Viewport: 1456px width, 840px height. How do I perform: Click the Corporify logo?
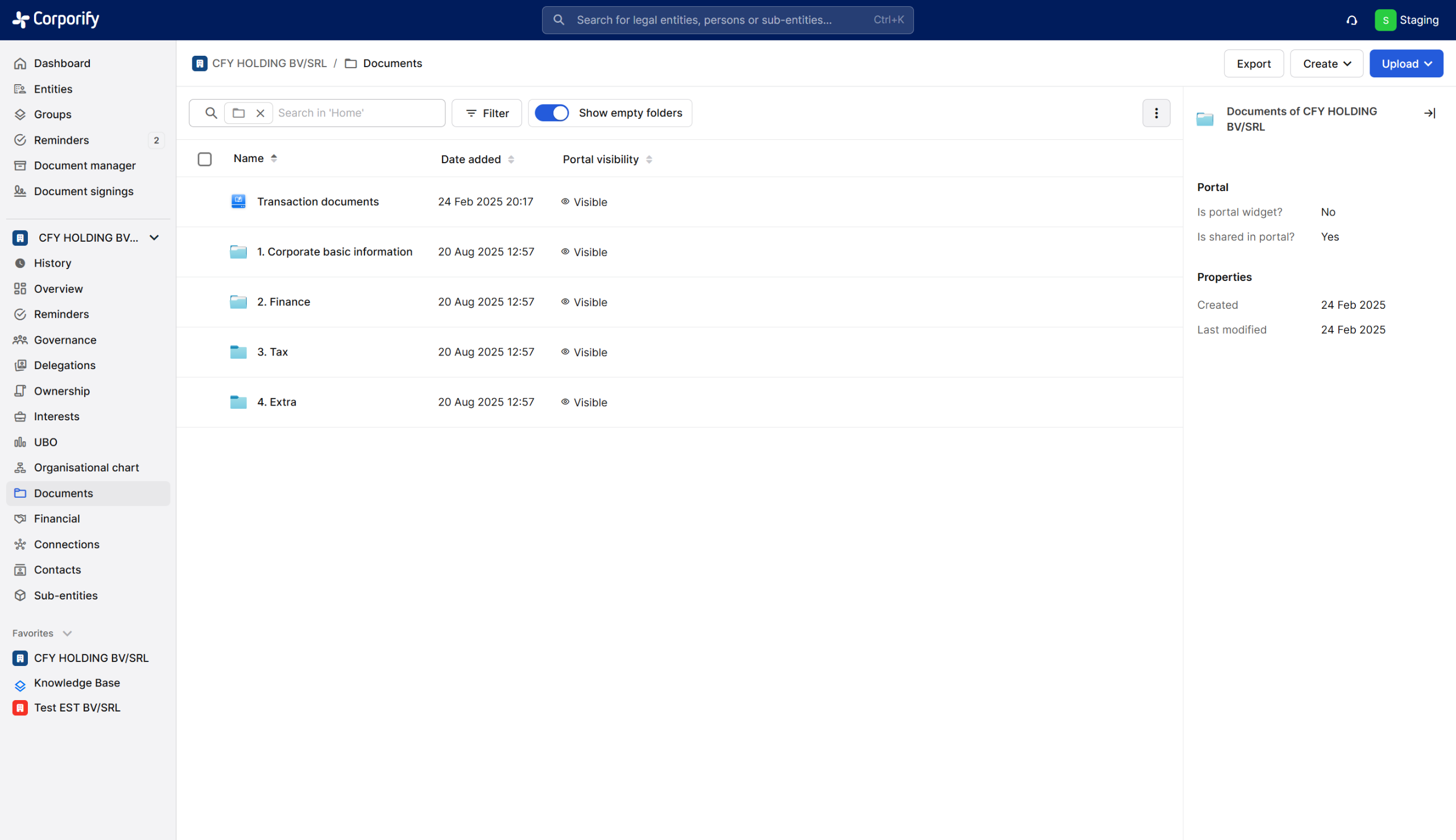click(x=56, y=19)
